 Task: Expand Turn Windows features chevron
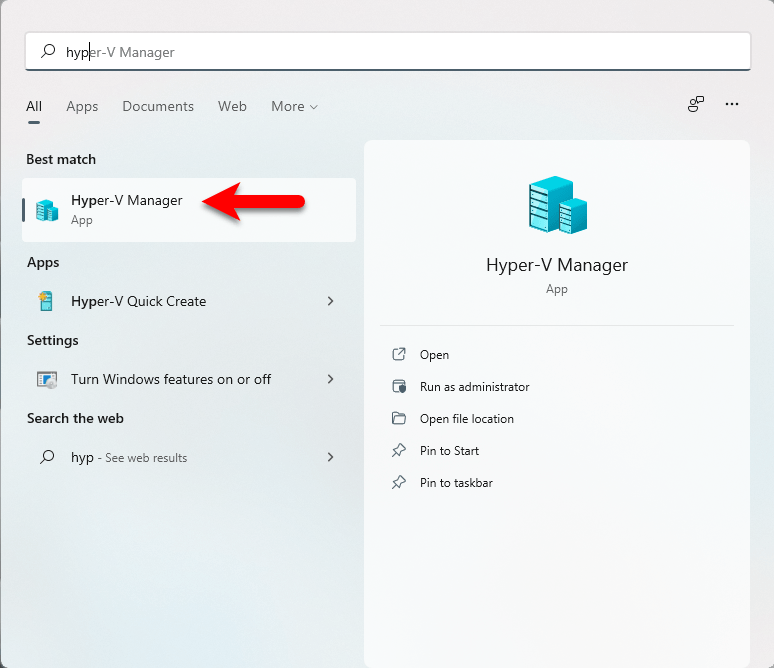pos(331,379)
